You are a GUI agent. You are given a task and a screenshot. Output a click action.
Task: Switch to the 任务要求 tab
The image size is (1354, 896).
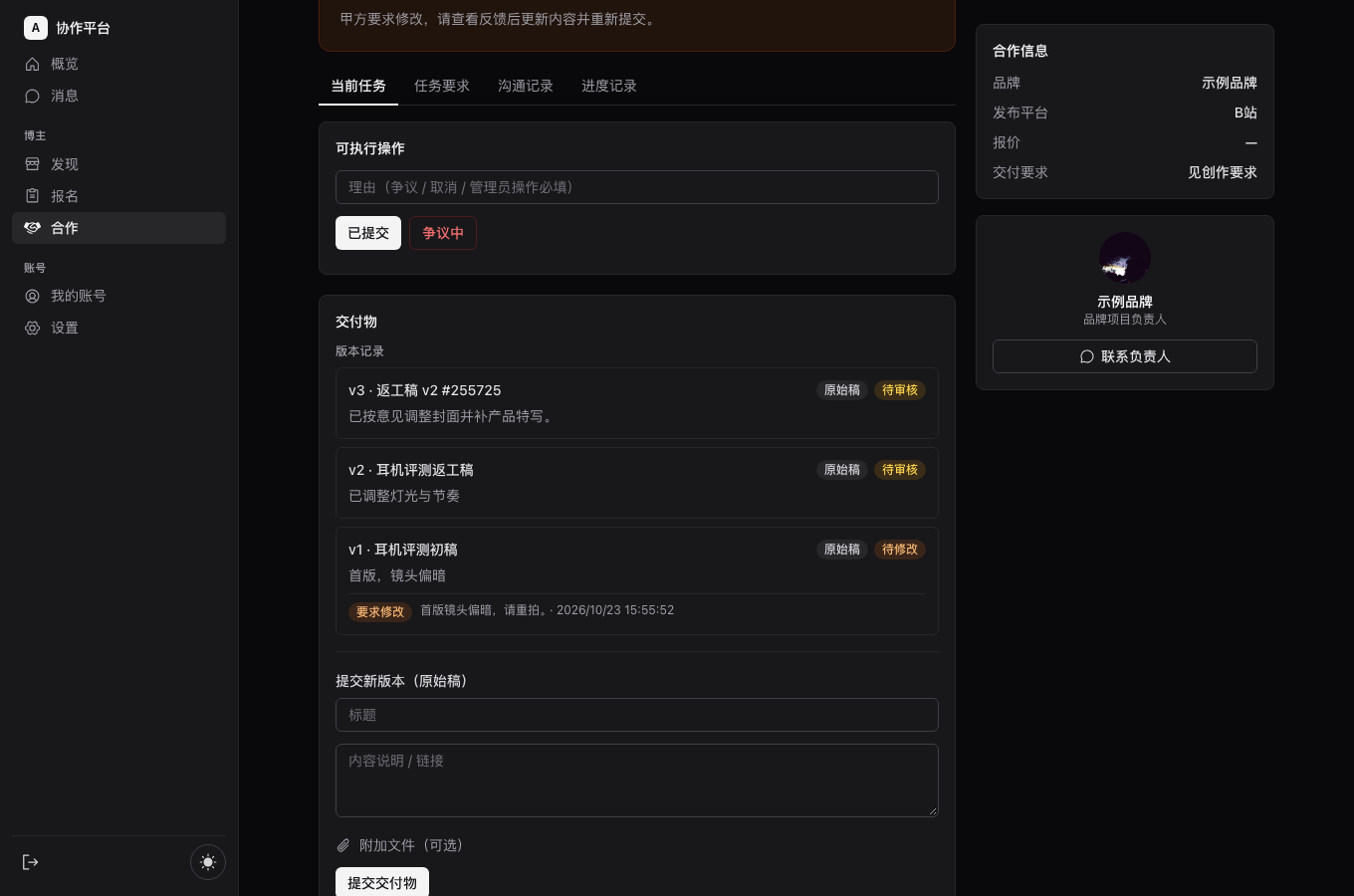click(x=442, y=87)
